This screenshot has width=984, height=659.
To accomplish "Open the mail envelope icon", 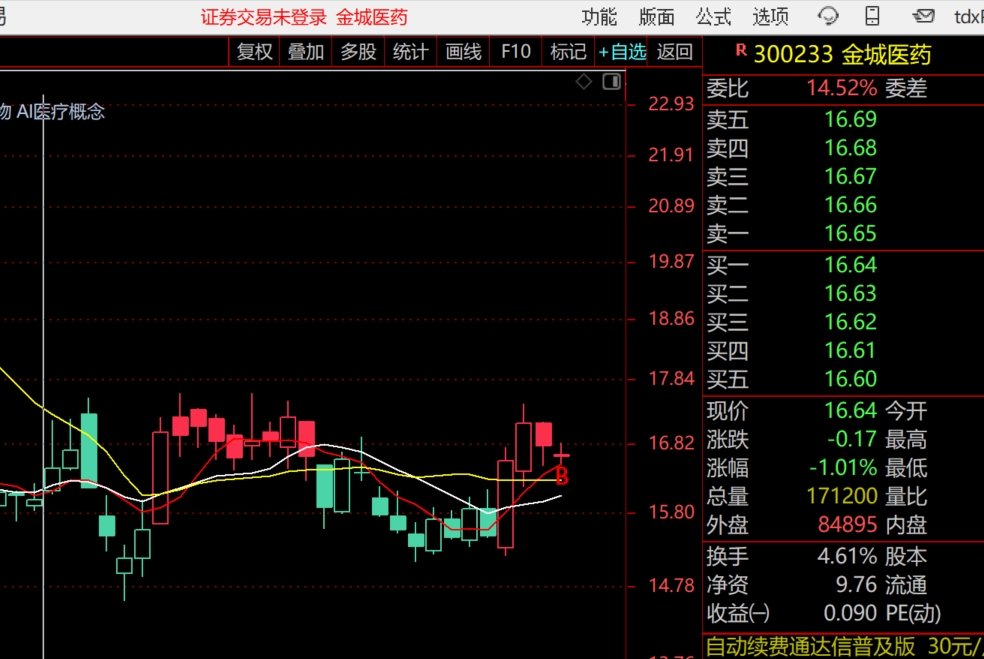I will pos(923,16).
